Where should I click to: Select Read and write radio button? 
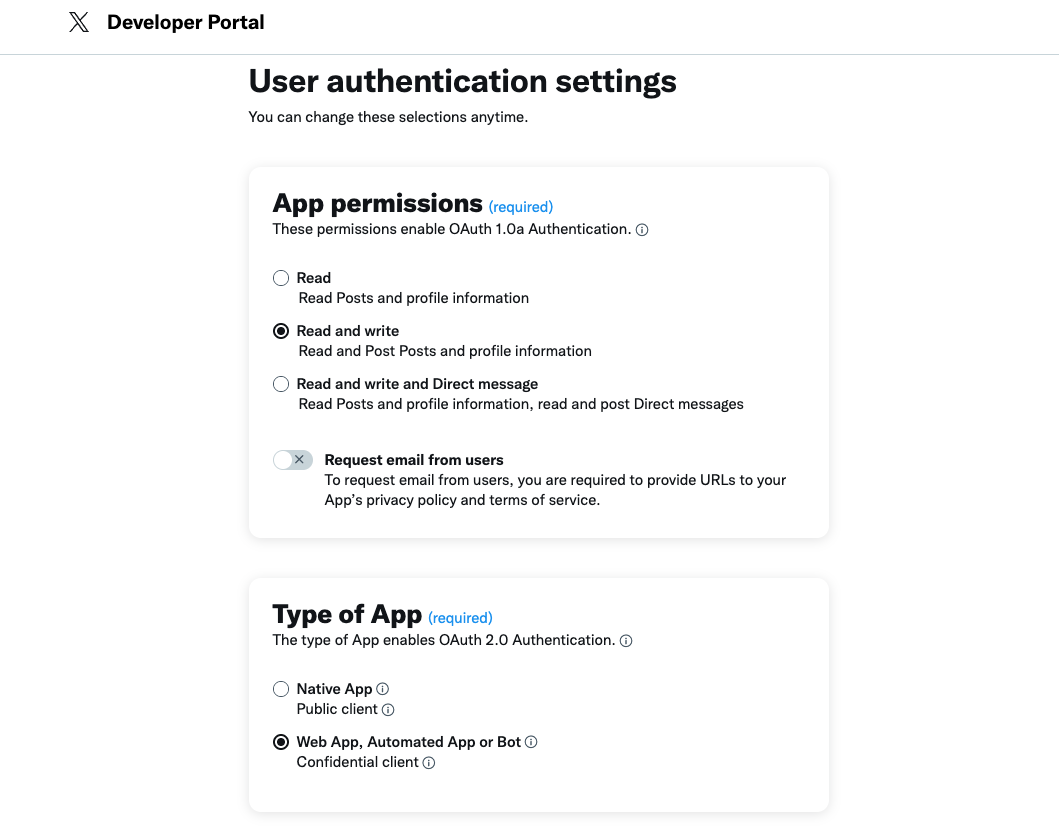pos(281,331)
